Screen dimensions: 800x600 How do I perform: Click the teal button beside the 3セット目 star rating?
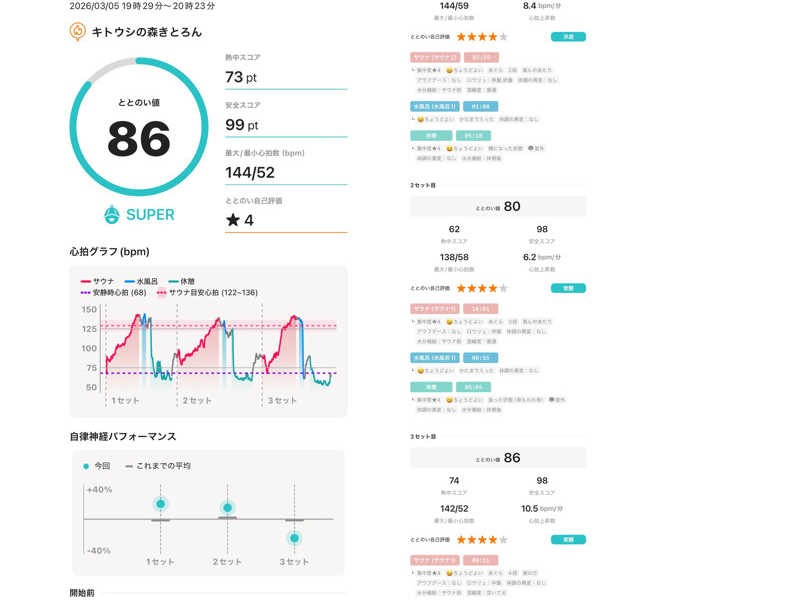tap(568, 540)
